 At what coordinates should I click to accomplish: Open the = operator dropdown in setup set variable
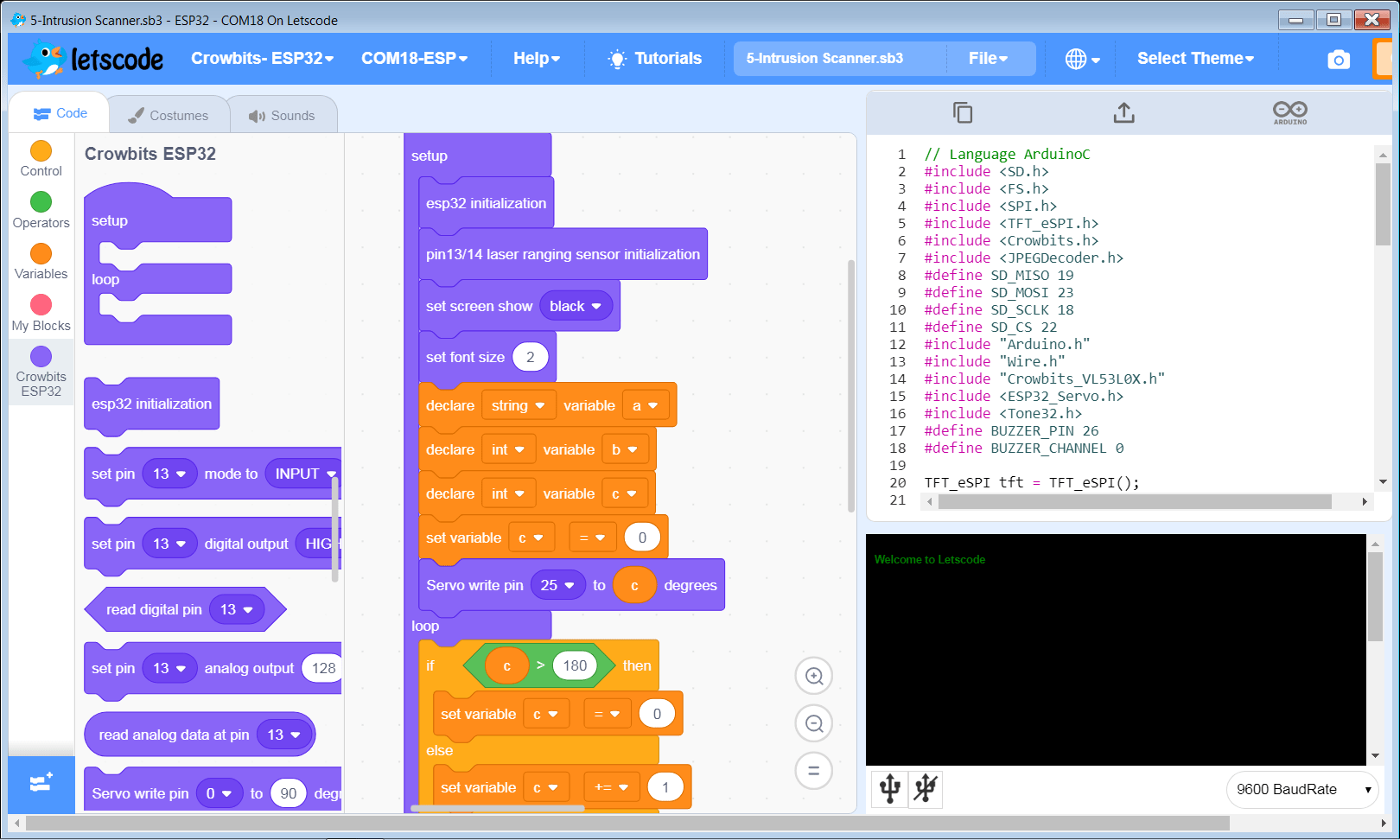click(x=592, y=538)
